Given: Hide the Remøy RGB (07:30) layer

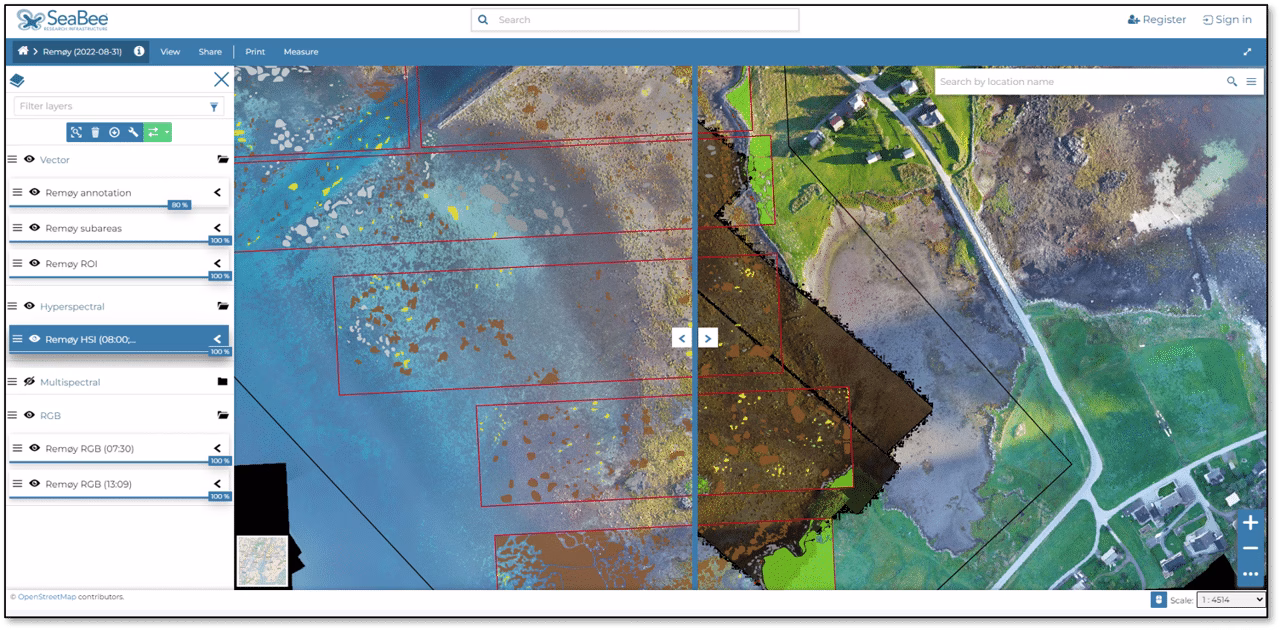Looking at the screenshot, I should [x=36, y=448].
